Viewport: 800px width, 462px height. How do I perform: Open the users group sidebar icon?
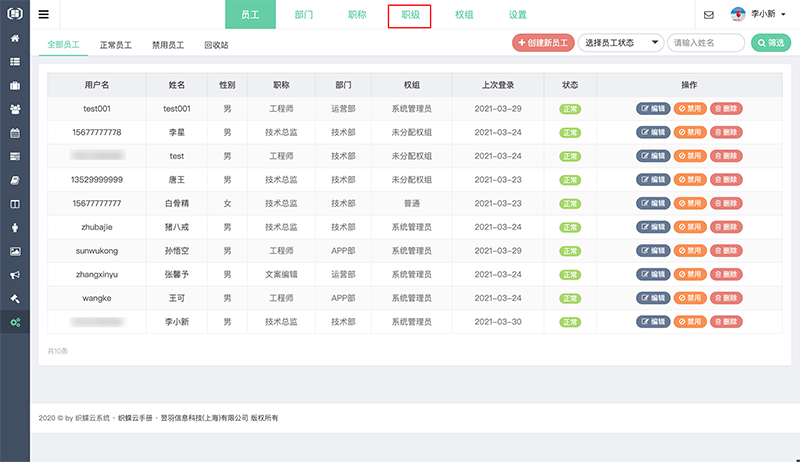15,109
